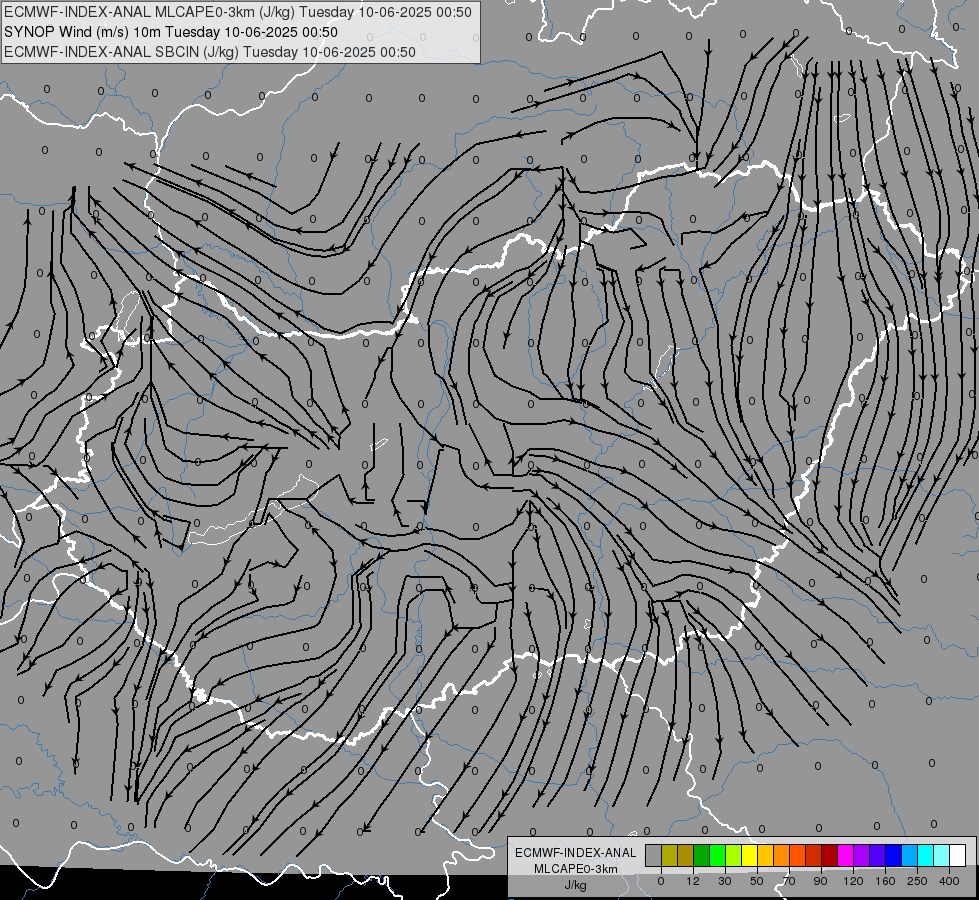Click the legend scale value 70
This screenshot has width=979, height=900.
789,881
